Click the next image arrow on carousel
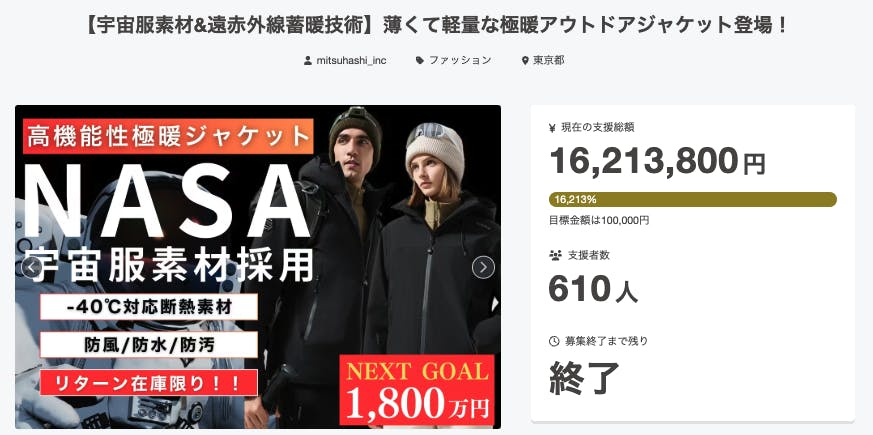Image resolution: width=873 pixels, height=435 pixels. [483, 267]
